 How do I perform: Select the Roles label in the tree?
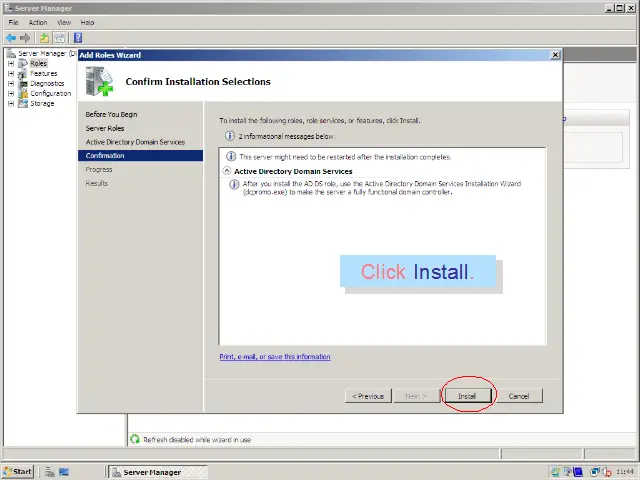click(38, 63)
